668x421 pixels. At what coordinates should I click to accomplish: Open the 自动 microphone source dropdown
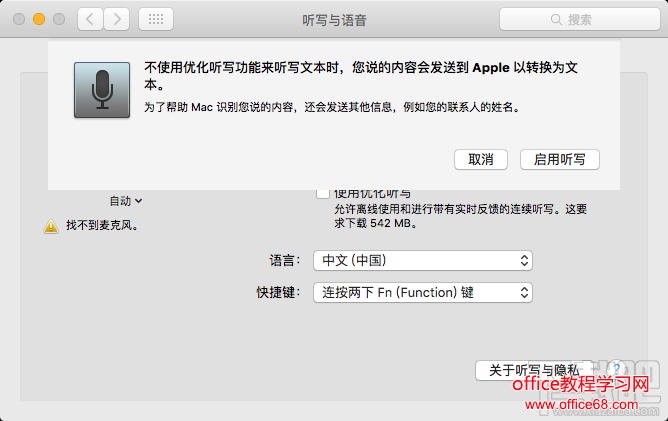click(x=126, y=201)
